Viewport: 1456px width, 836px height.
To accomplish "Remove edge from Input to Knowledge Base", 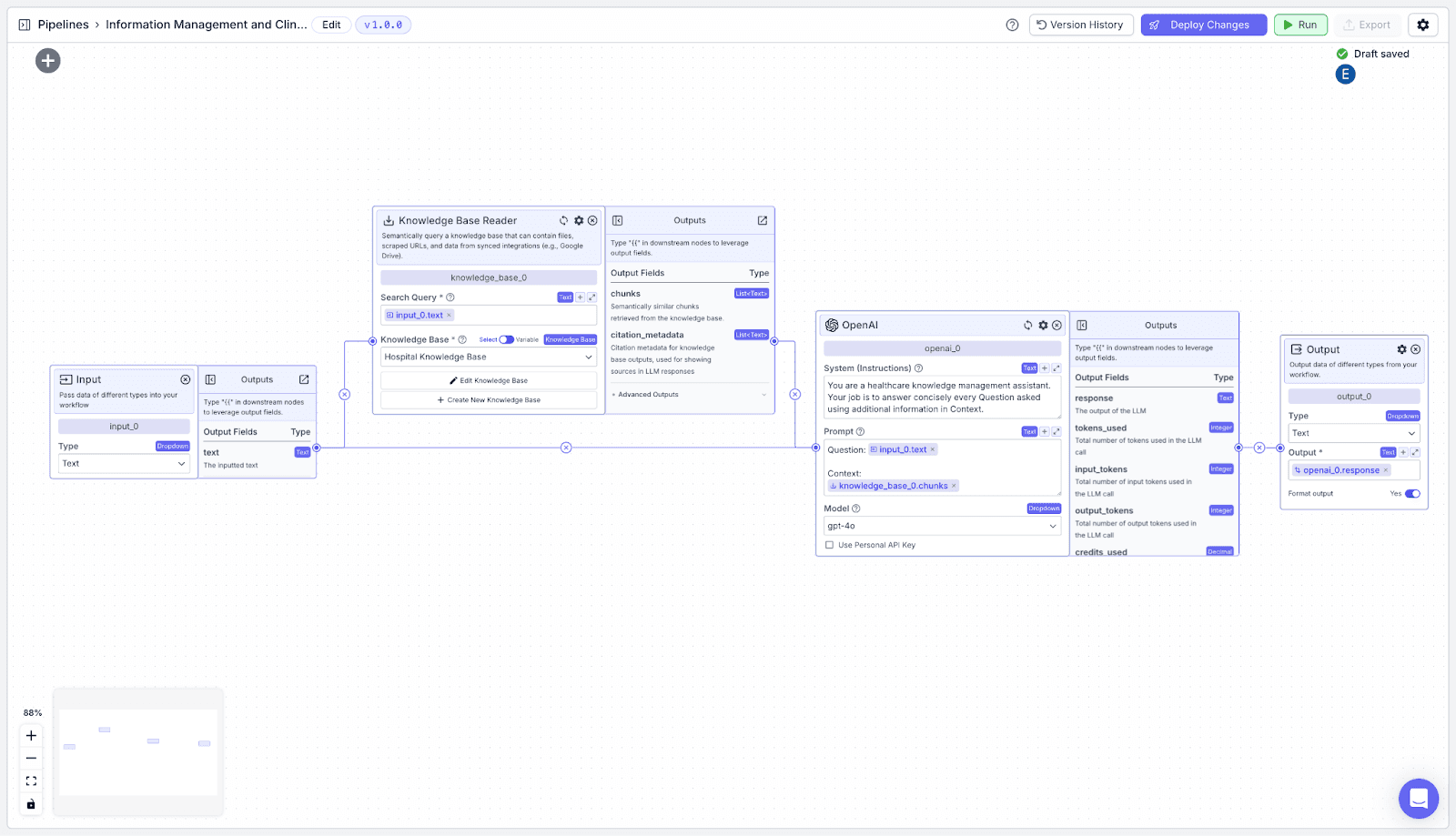I will [344, 395].
